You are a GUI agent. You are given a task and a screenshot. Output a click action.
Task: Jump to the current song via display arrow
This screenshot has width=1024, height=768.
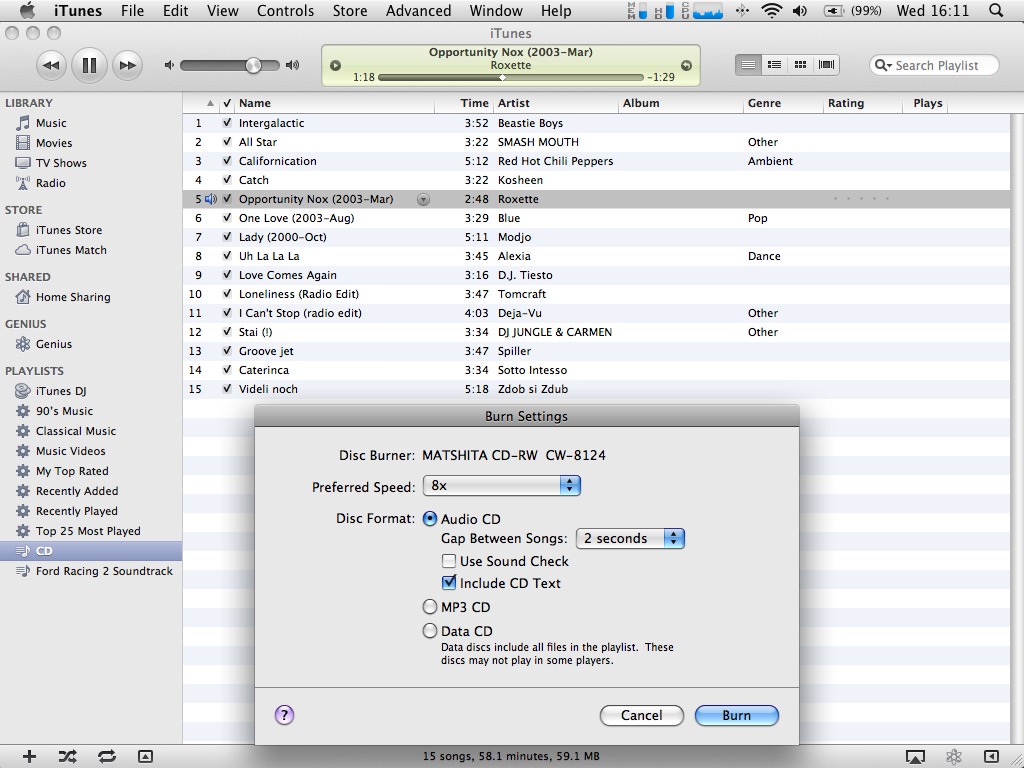click(x=686, y=65)
